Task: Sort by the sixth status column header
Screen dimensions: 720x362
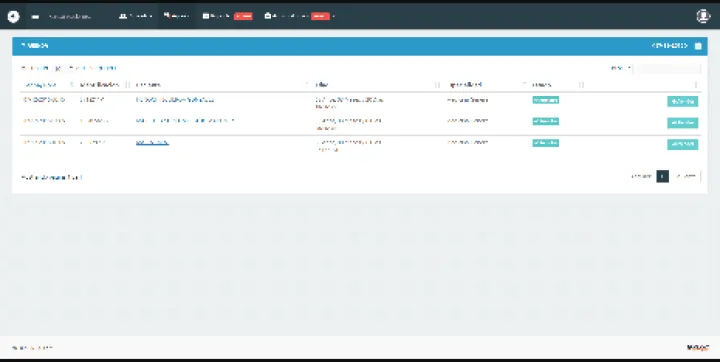Action: coord(557,85)
